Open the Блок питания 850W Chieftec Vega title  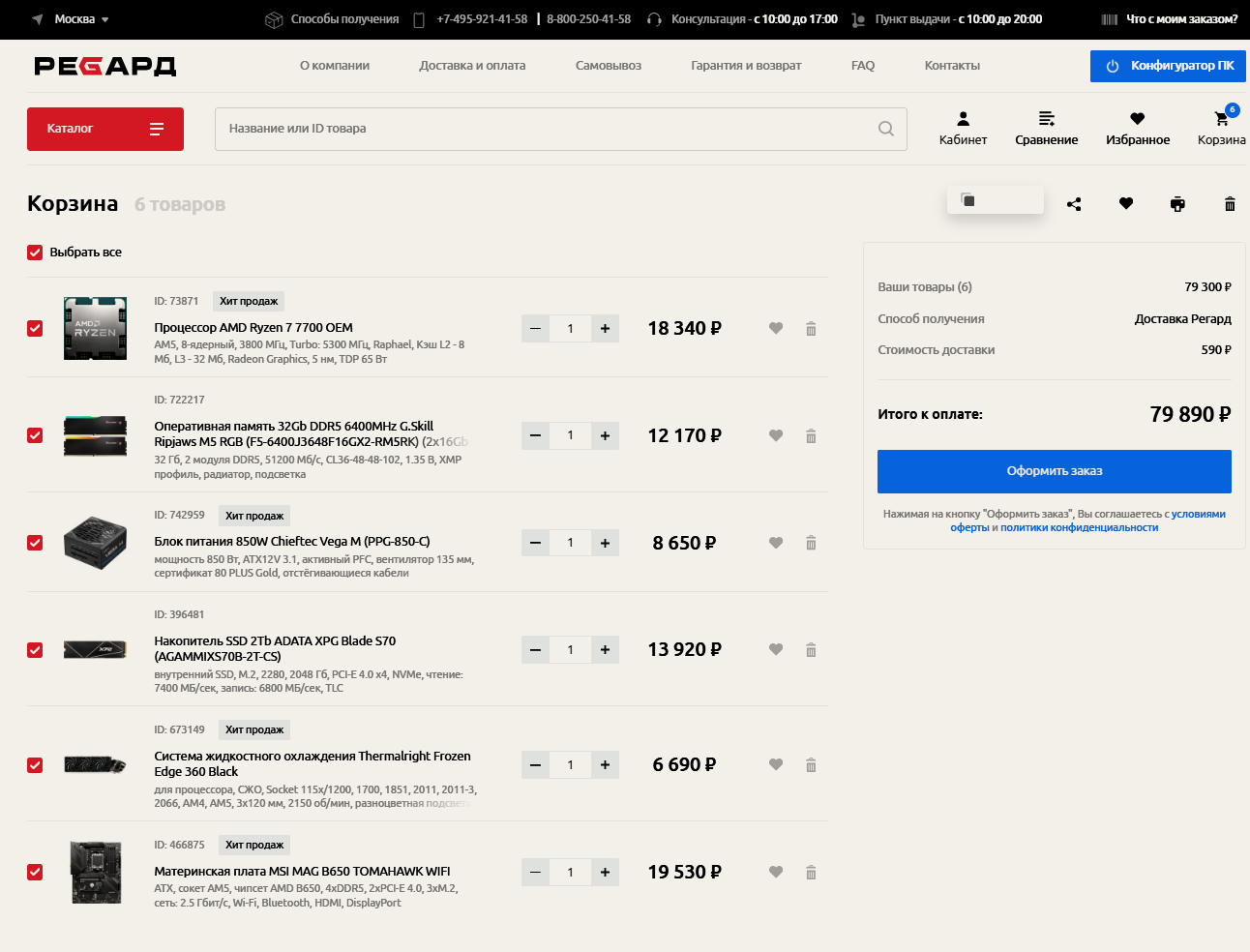click(292, 542)
